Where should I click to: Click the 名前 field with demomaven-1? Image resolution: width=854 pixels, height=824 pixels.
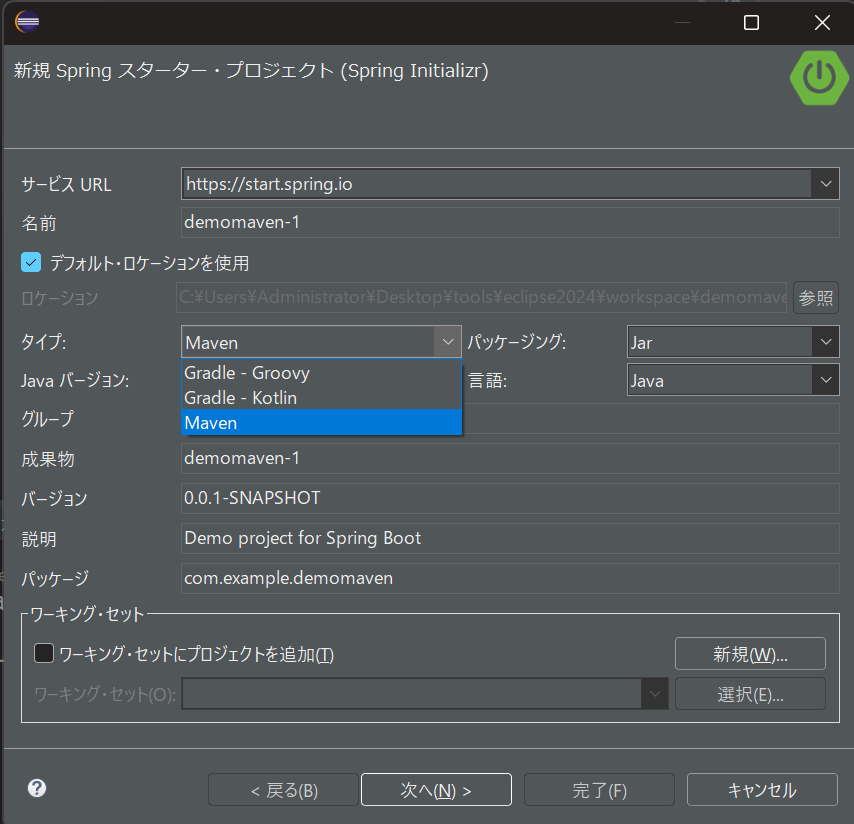510,222
